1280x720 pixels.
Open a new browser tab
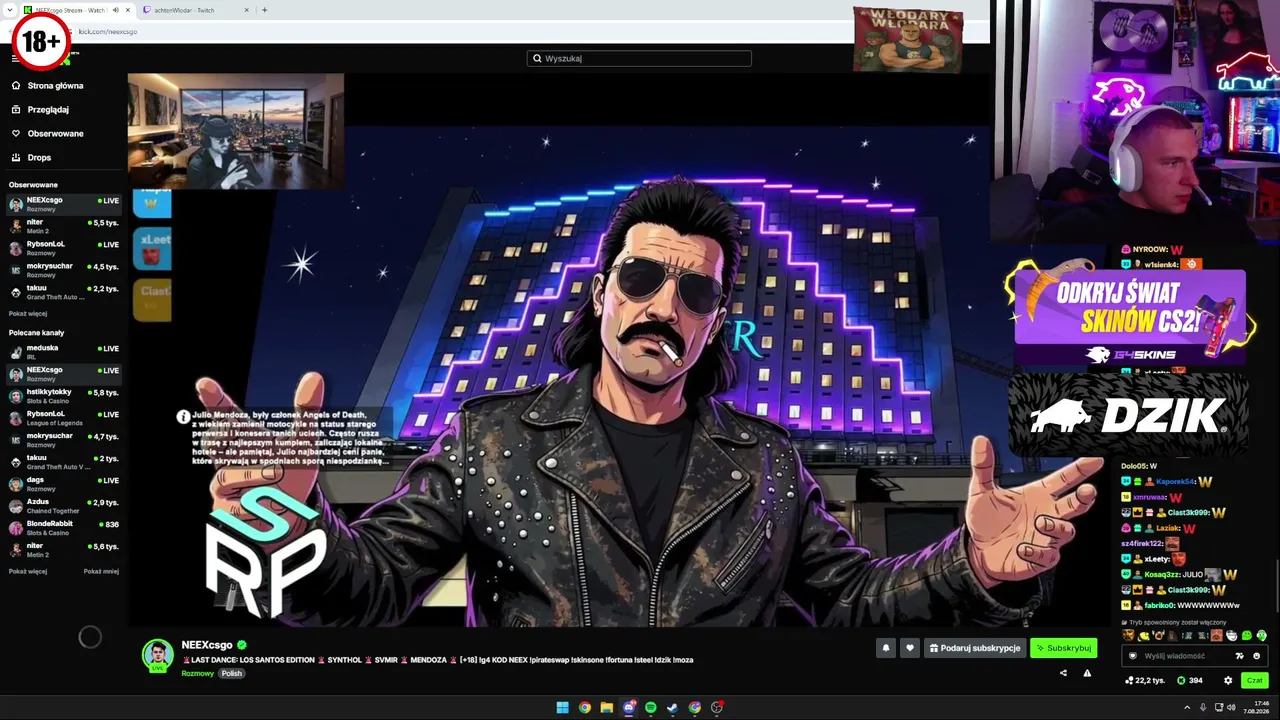tap(264, 10)
